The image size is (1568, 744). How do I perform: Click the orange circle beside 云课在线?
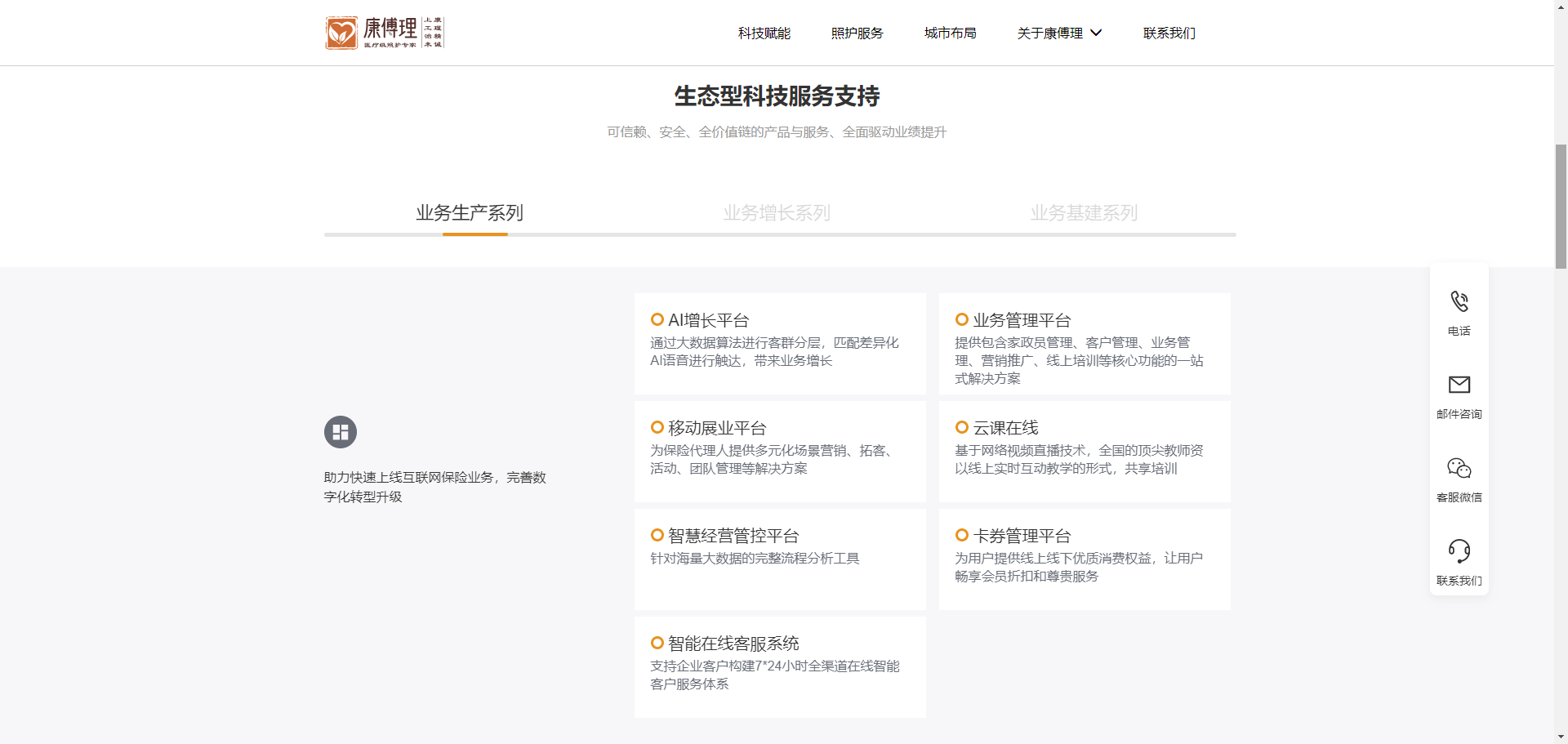(962, 427)
